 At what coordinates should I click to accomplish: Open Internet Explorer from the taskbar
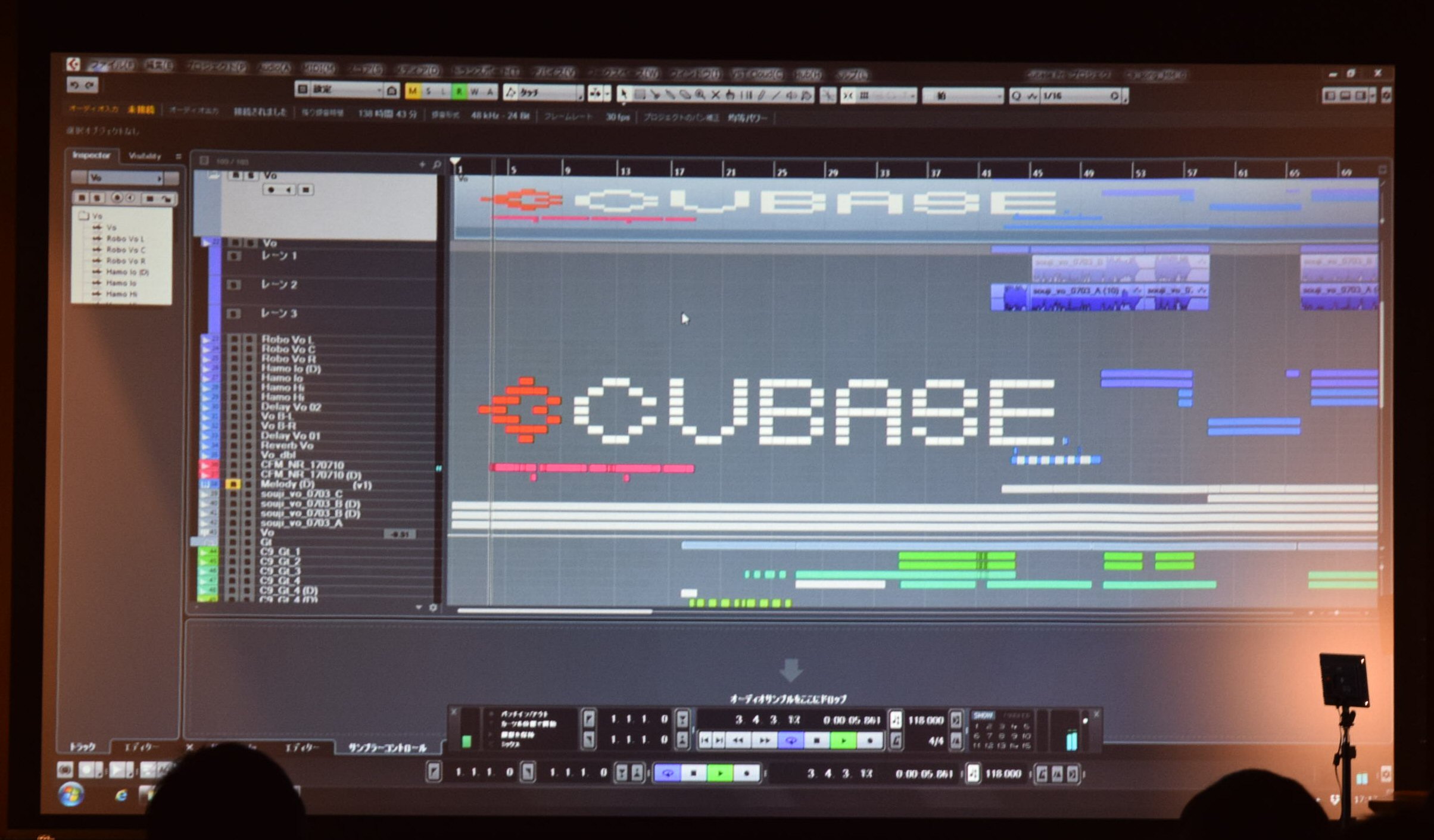point(121,795)
